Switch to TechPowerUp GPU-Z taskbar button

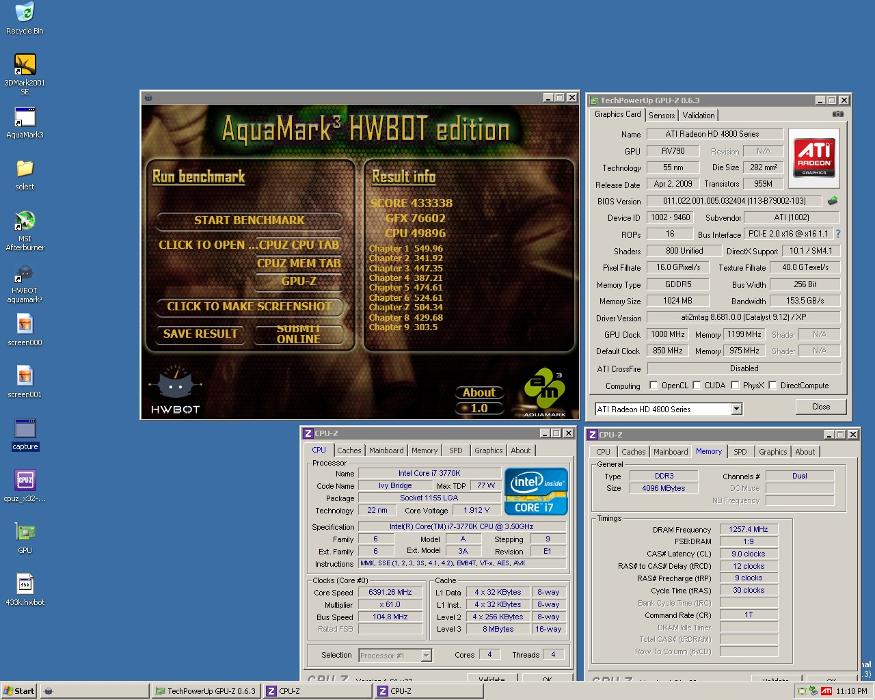point(205,691)
